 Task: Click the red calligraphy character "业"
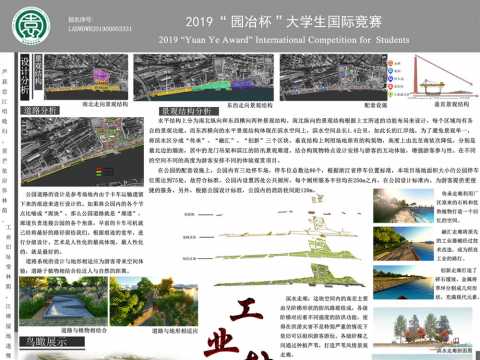coord(221,344)
